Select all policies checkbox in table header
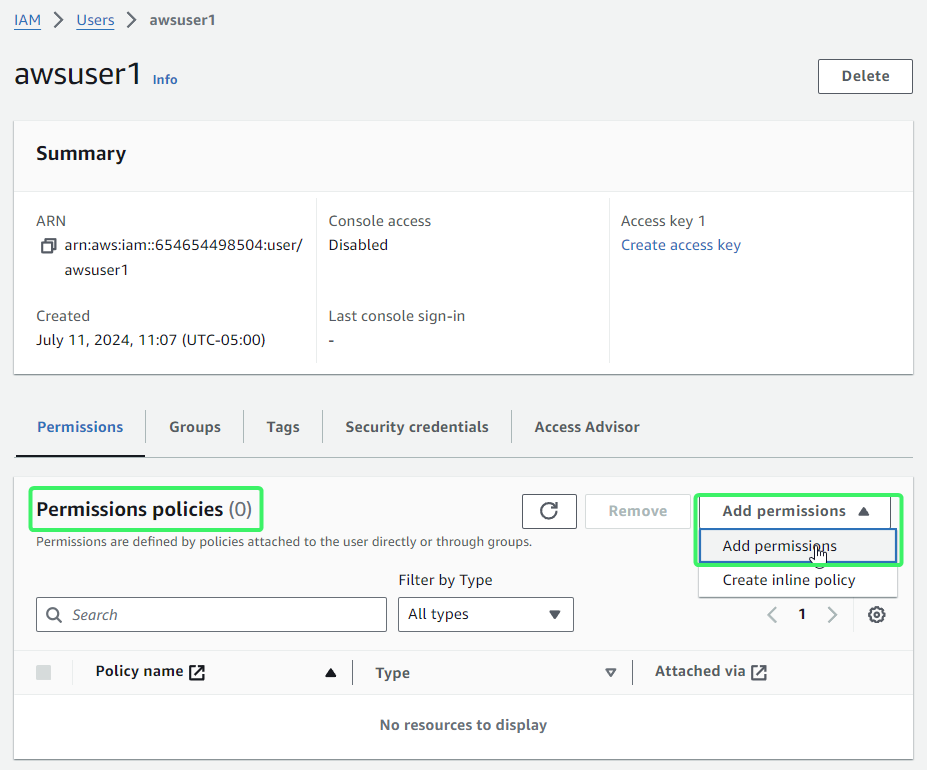Image resolution: width=927 pixels, height=770 pixels. (44, 672)
